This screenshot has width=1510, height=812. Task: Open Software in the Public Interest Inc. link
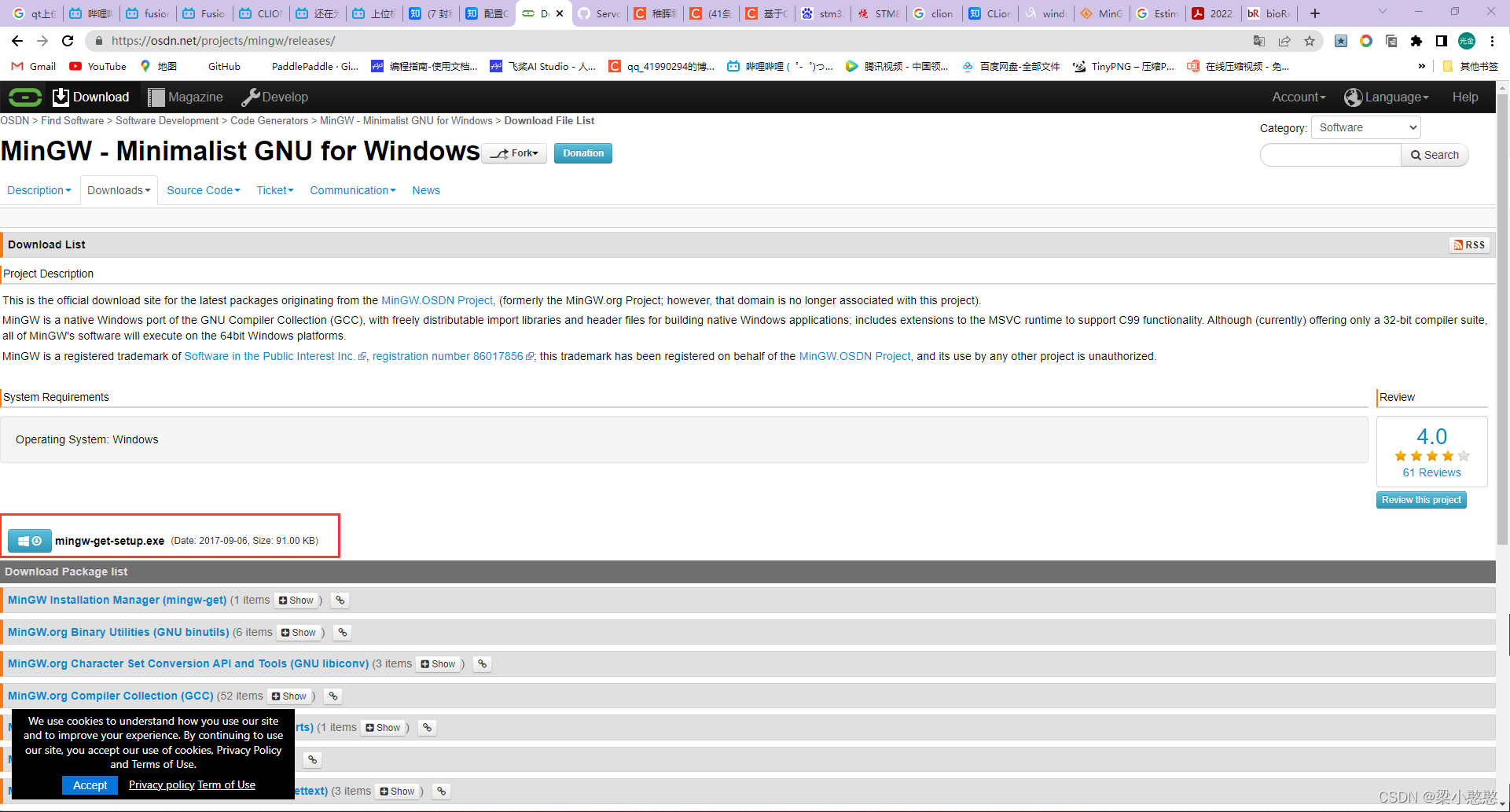270,356
